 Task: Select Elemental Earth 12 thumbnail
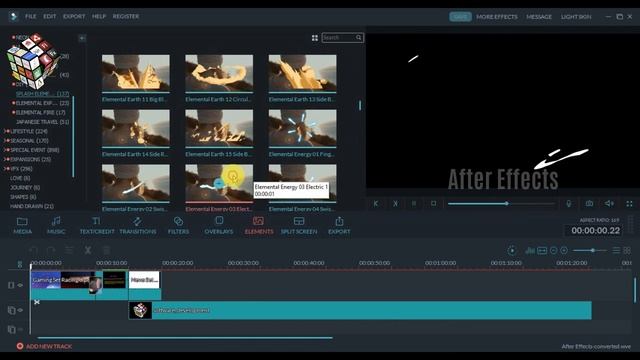point(219,73)
